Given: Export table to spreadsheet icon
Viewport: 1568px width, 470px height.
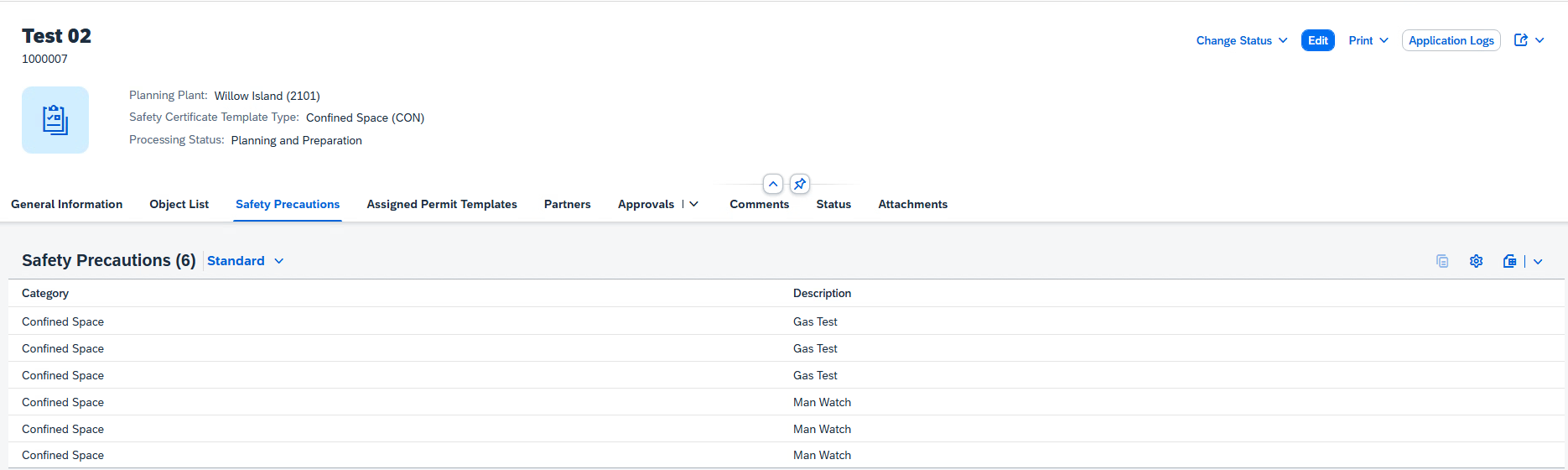Looking at the screenshot, I should pos(1509,261).
